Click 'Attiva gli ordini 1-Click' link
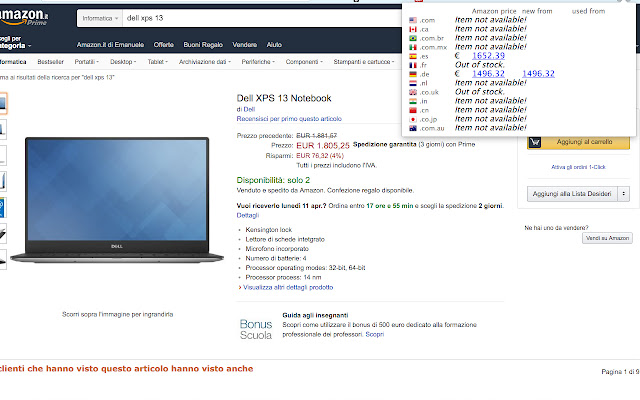 point(578,167)
